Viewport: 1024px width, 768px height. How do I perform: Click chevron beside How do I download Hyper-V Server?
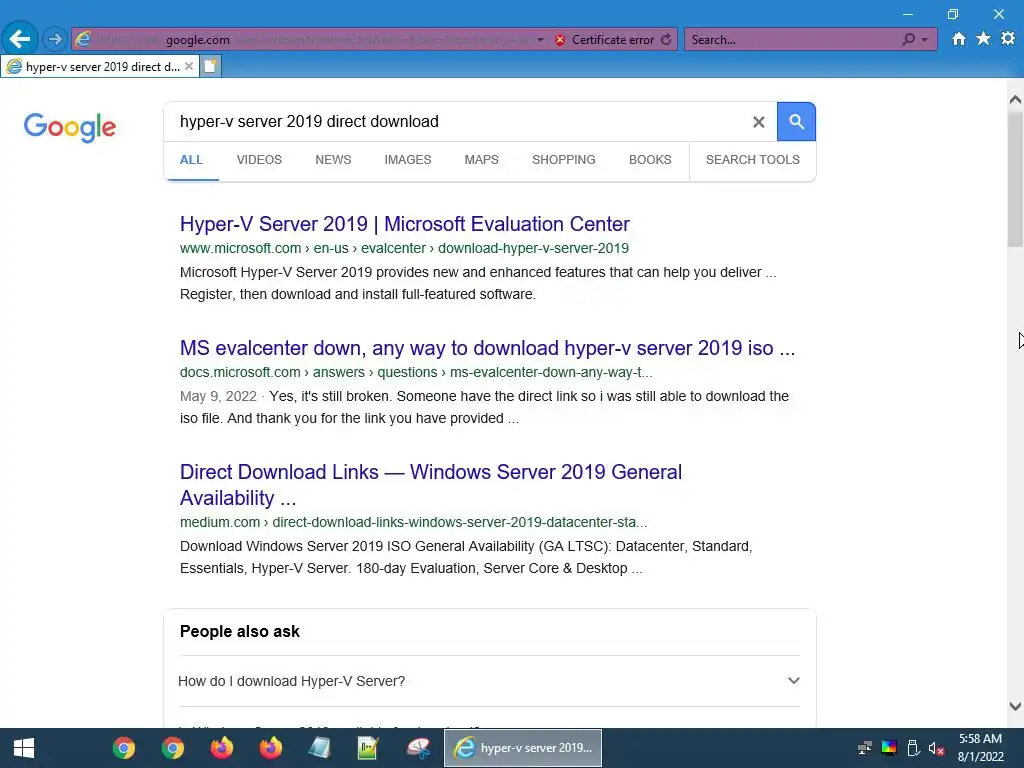[x=793, y=680]
